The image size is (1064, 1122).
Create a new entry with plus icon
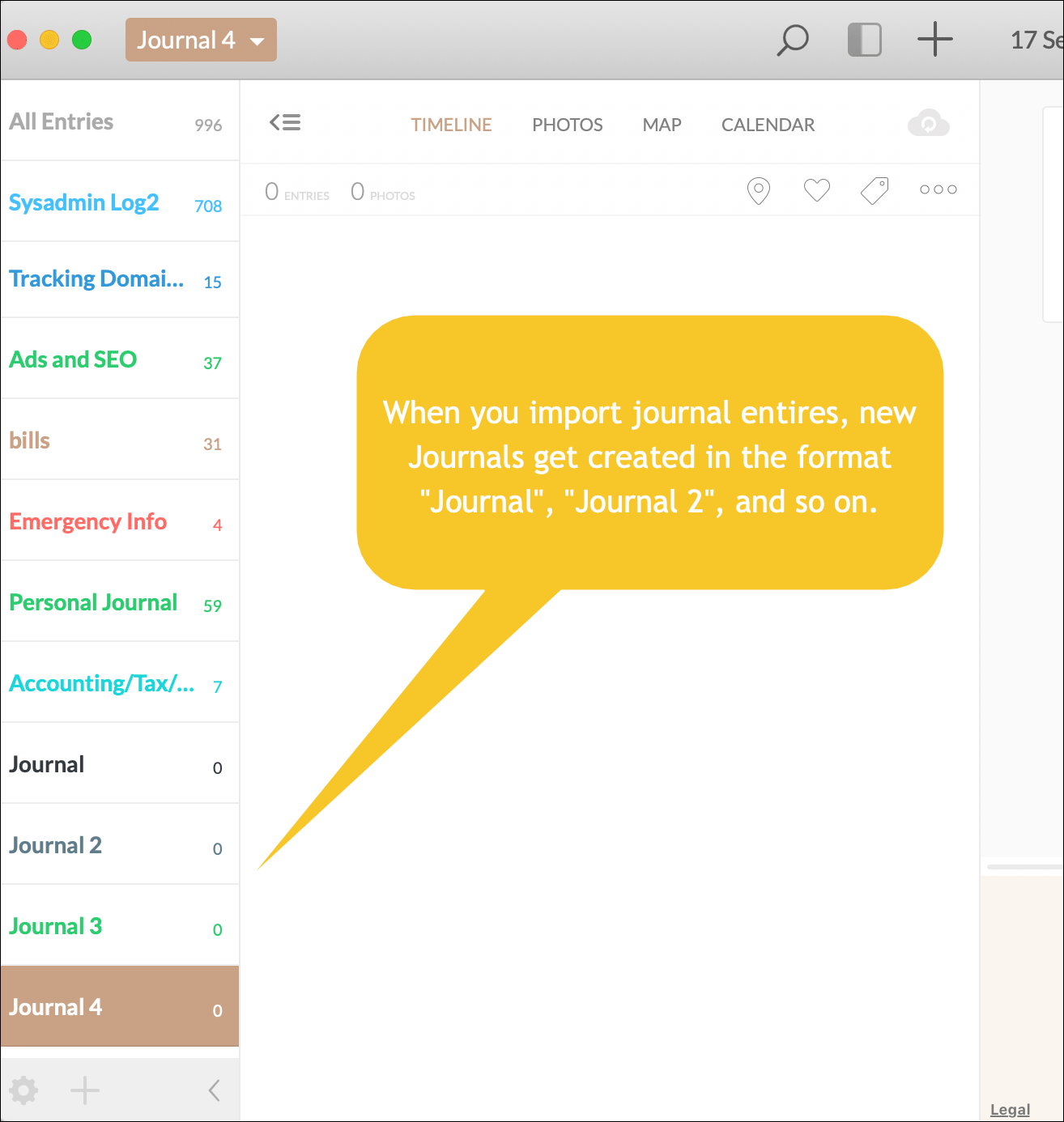click(934, 40)
